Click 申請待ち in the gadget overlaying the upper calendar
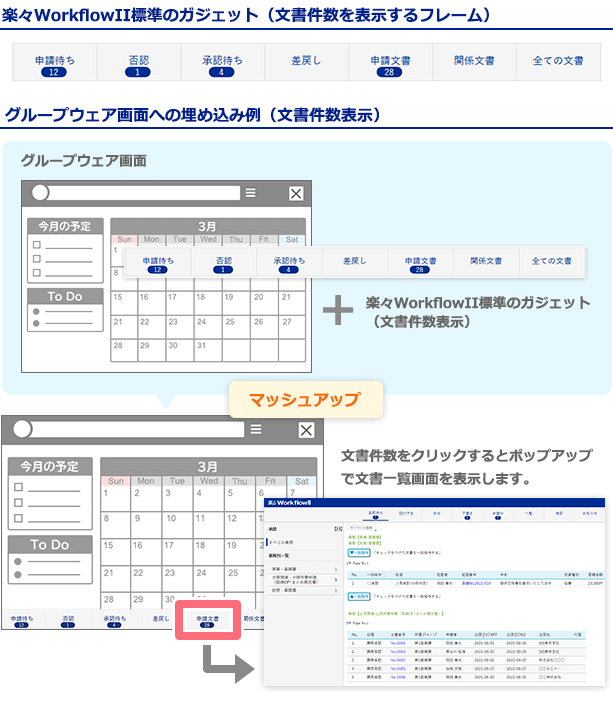 (x=158, y=262)
